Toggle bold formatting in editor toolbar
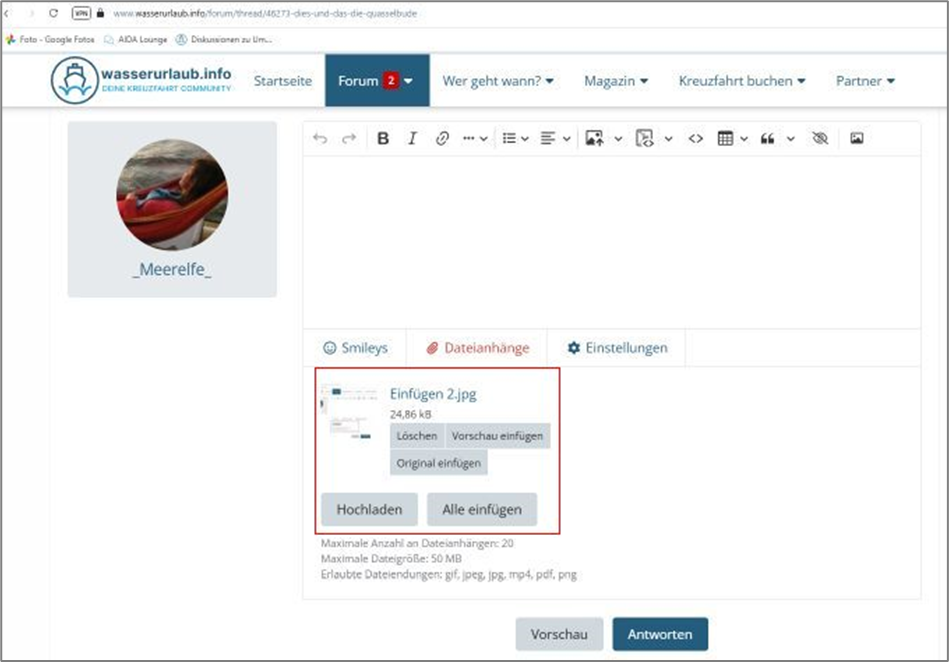 383,139
